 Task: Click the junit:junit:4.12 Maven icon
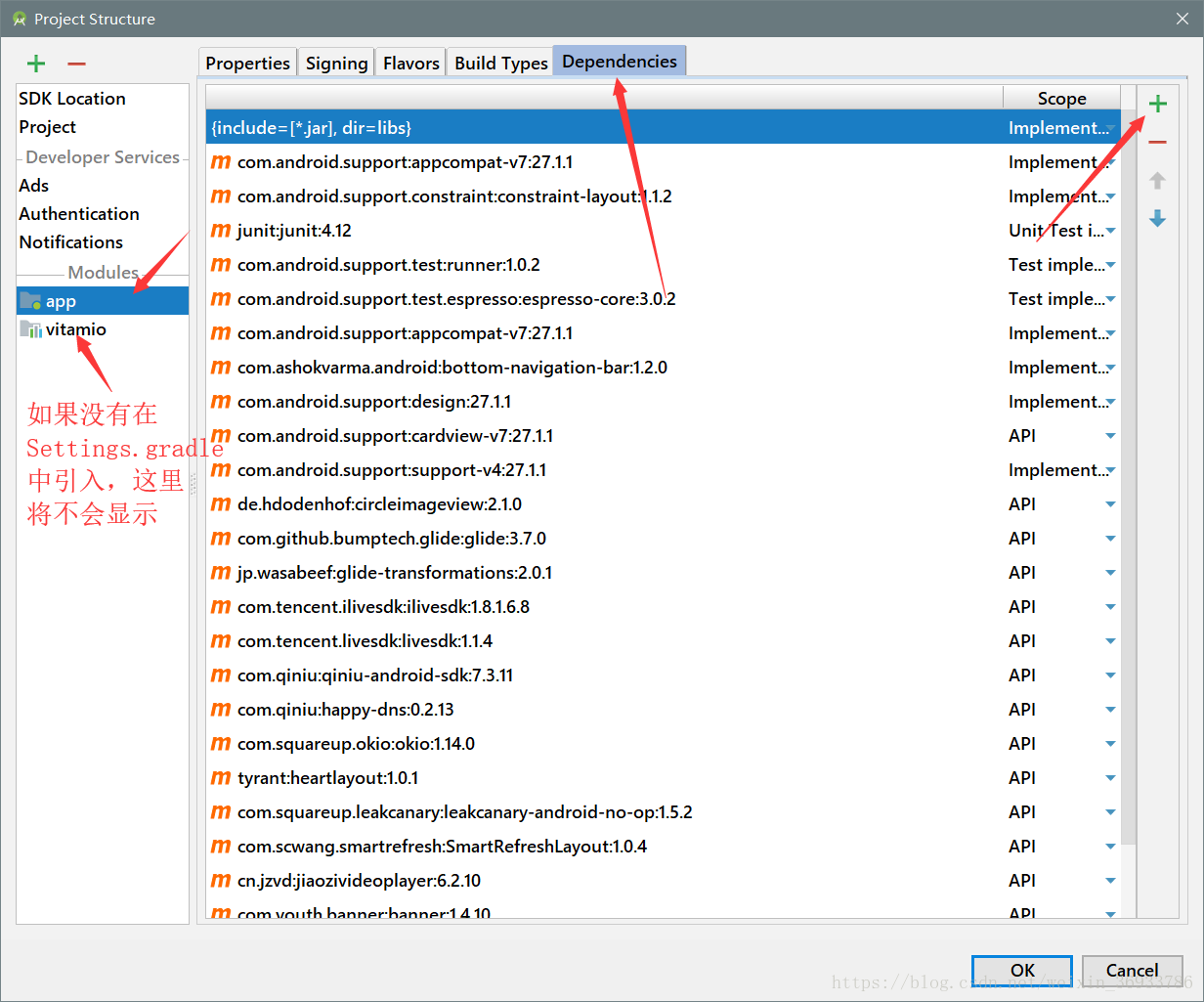tap(221, 231)
